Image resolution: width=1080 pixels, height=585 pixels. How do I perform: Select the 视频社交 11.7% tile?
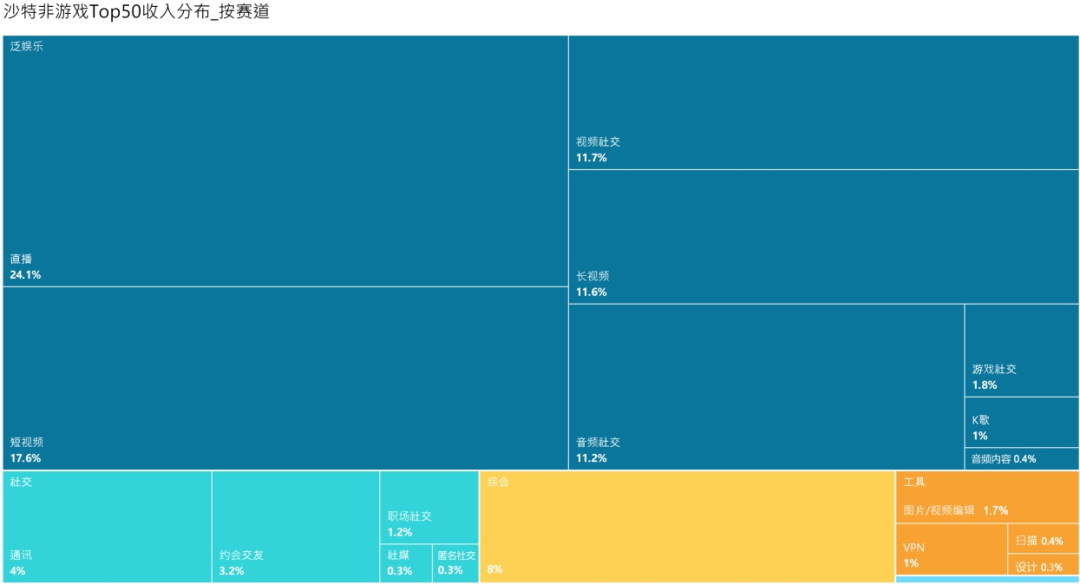tap(823, 103)
